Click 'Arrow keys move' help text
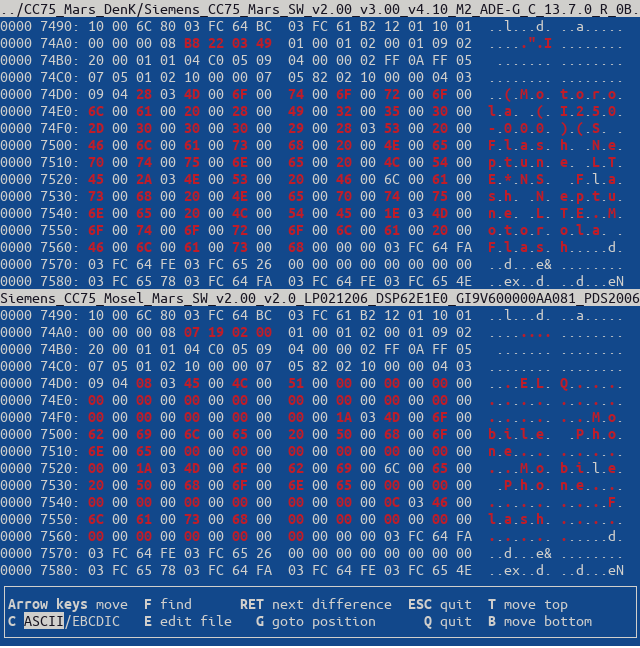The image size is (640, 648). pyautogui.click(x=68, y=604)
